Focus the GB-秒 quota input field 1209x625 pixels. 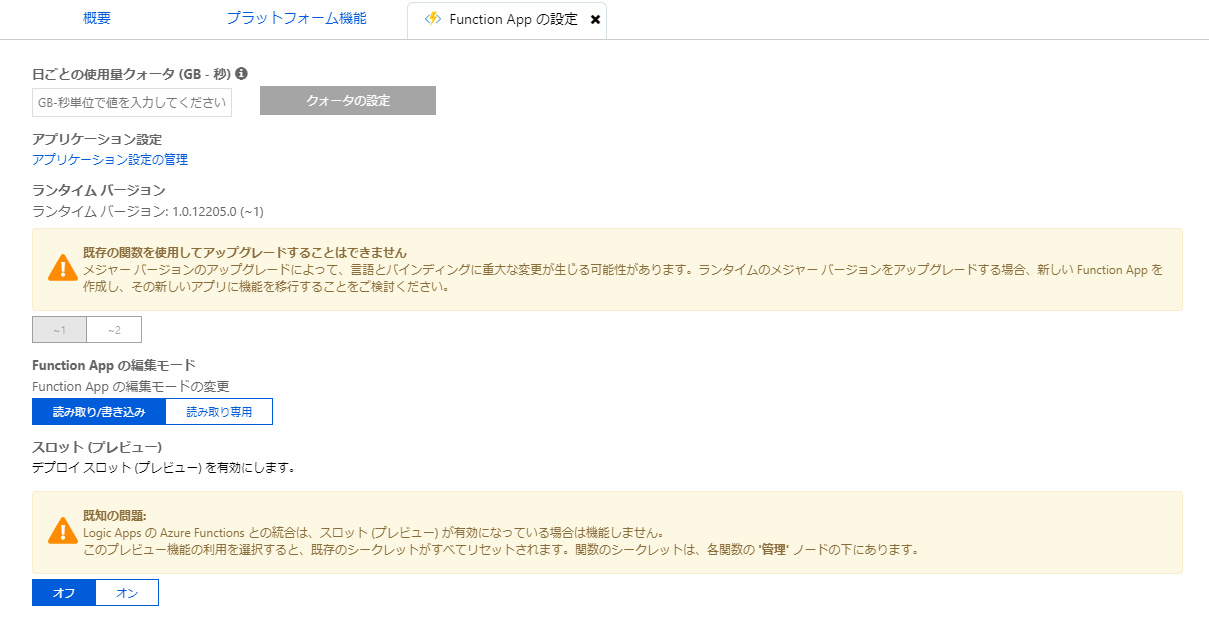point(132,102)
